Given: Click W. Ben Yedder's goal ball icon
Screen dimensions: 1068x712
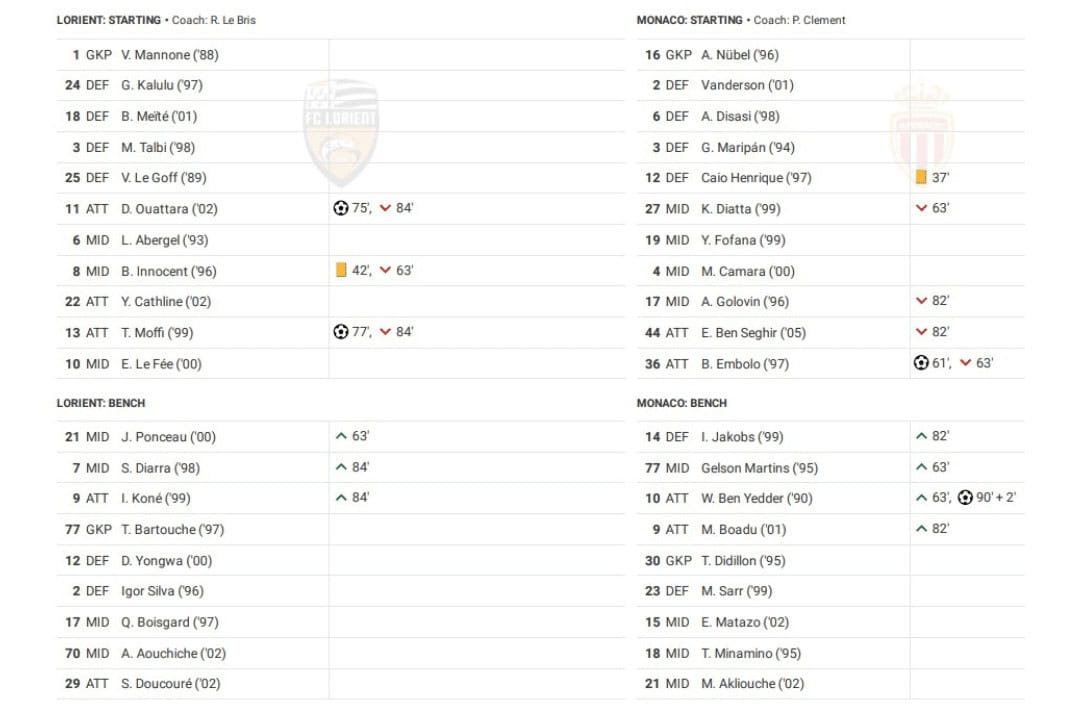Looking at the screenshot, I should [965, 498].
